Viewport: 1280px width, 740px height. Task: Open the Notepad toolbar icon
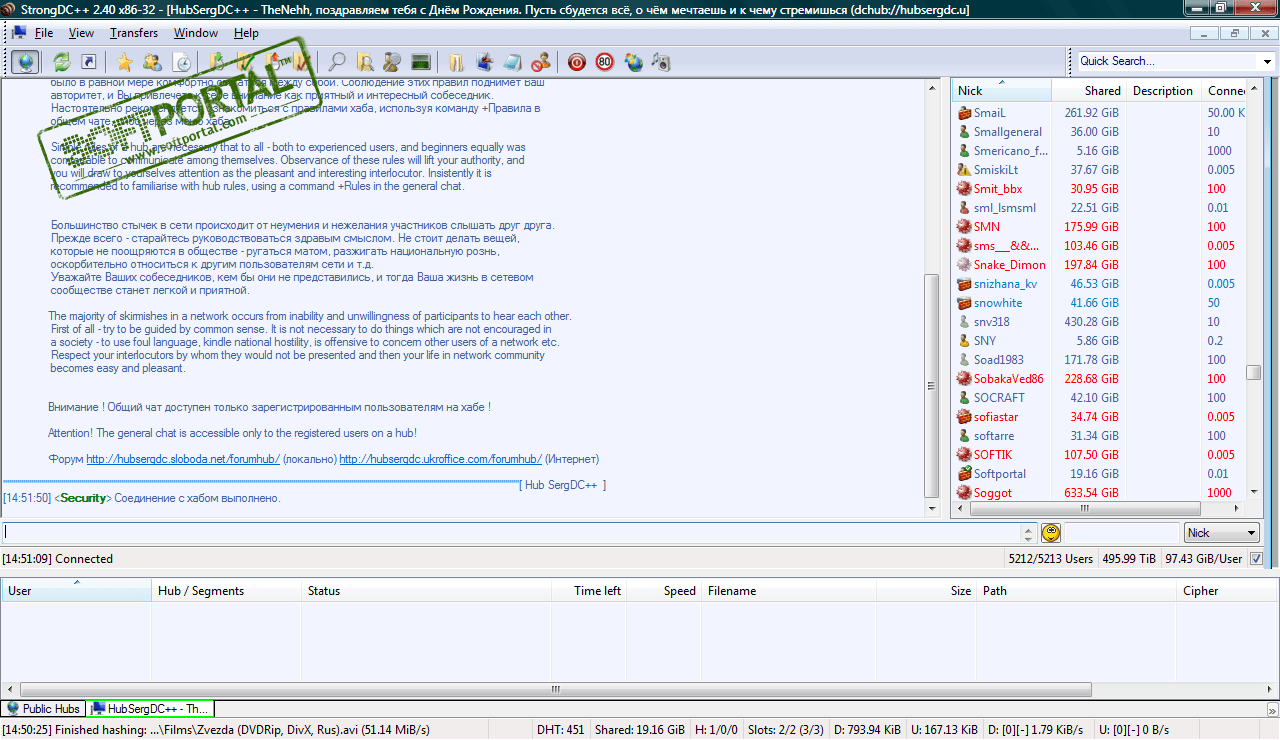point(512,62)
